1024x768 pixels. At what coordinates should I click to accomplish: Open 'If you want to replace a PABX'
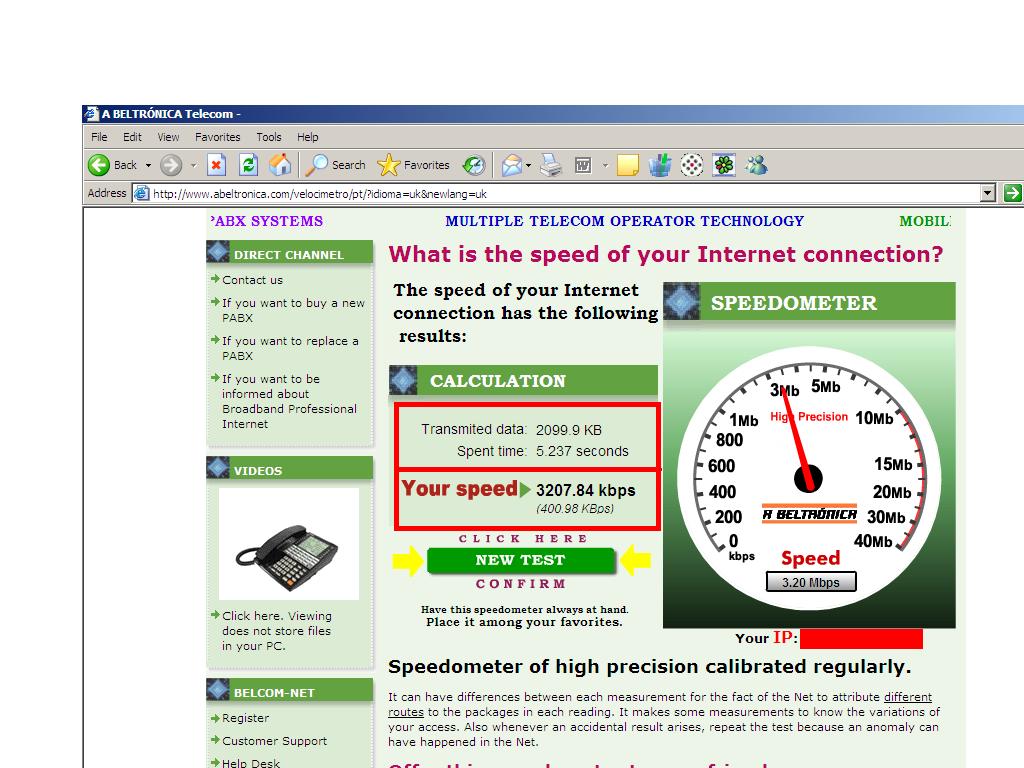point(290,348)
